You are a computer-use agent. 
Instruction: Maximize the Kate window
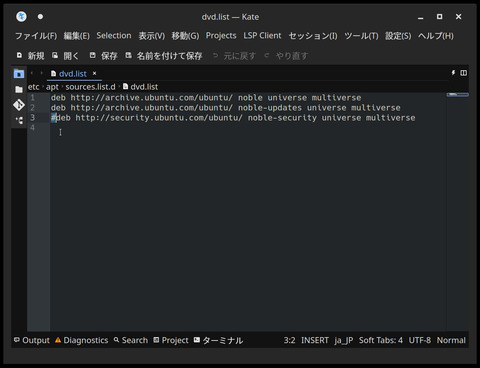click(440, 17)
